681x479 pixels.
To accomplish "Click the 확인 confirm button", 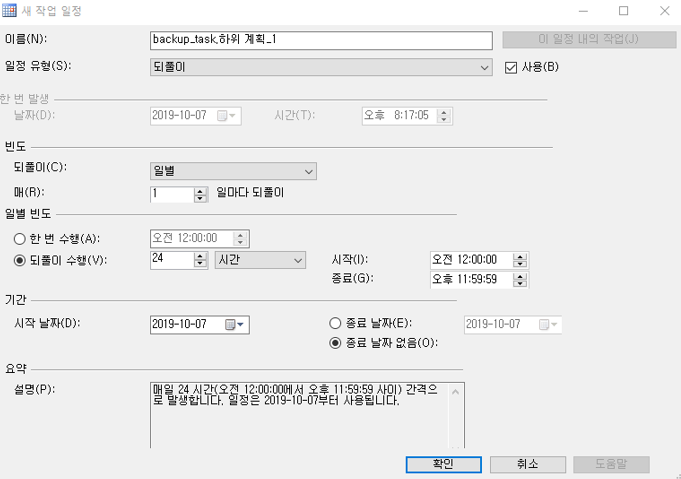I will tap(443, 464).
